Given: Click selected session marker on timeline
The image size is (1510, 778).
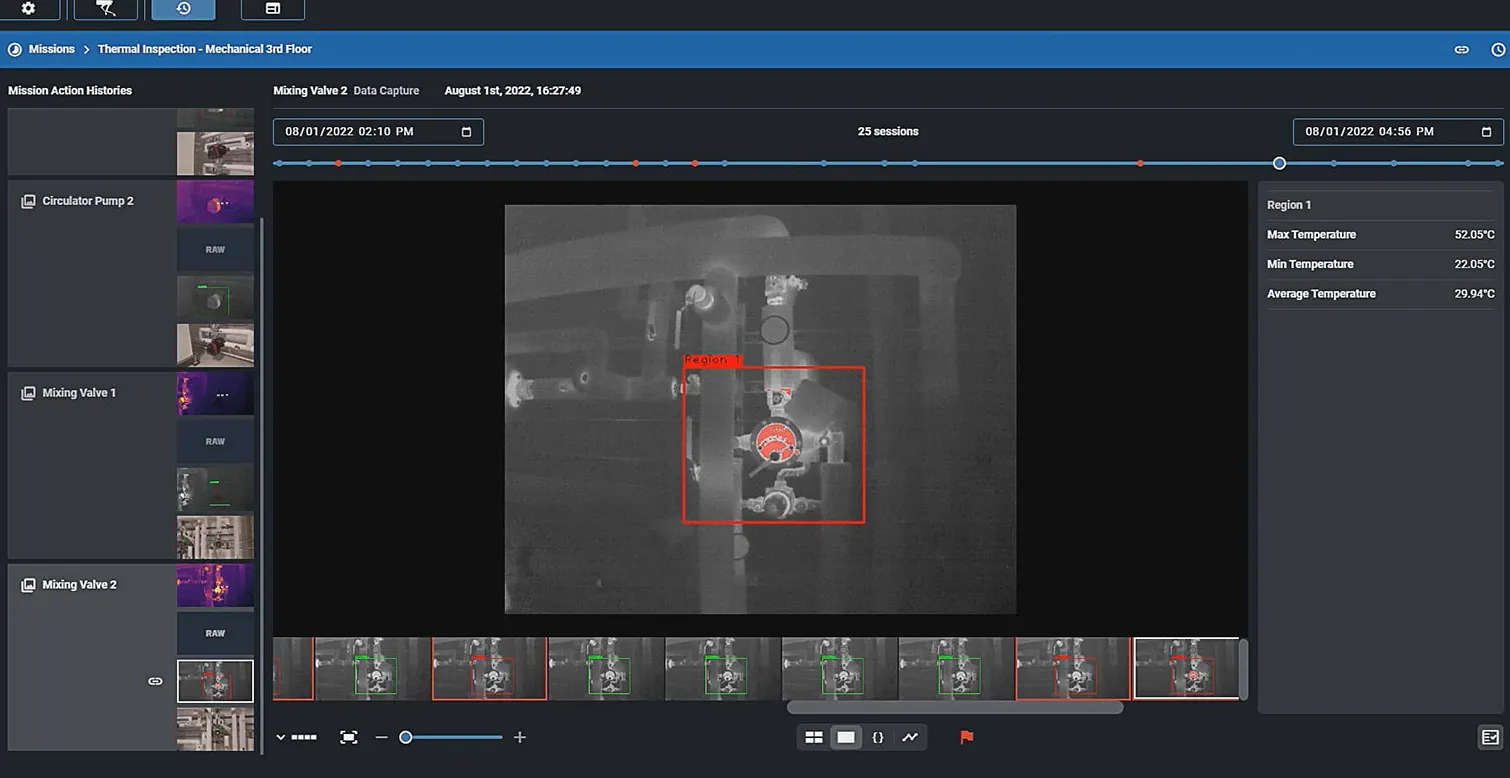Looking at the screenshot, I should (x=1279, y=163).
